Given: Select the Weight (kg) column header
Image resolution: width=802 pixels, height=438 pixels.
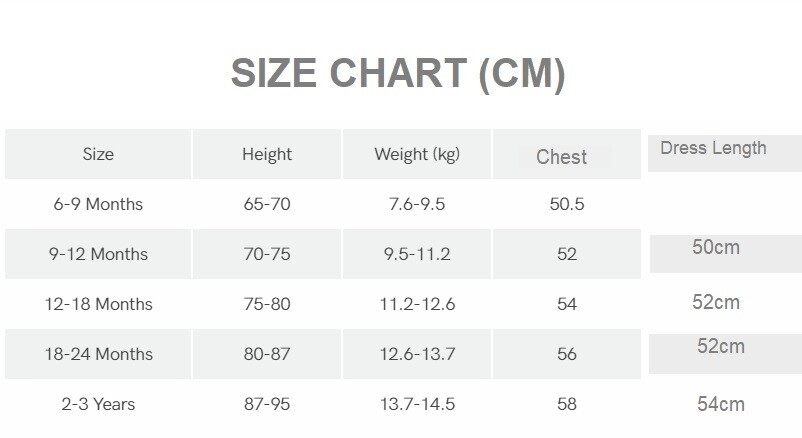Looking at the screenshot, I should tap(417, 154).
